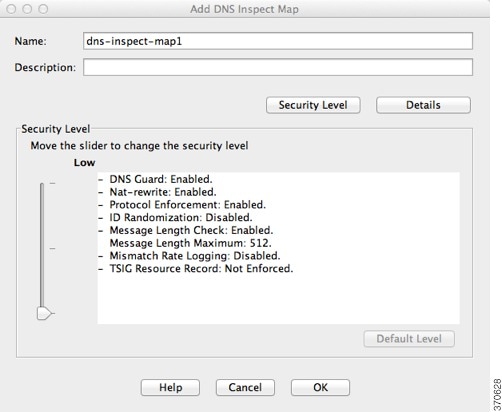The height and width of the screenshot is (412, 502).
Task: Click the zoom button in the title bar
Action: (43, 9)
